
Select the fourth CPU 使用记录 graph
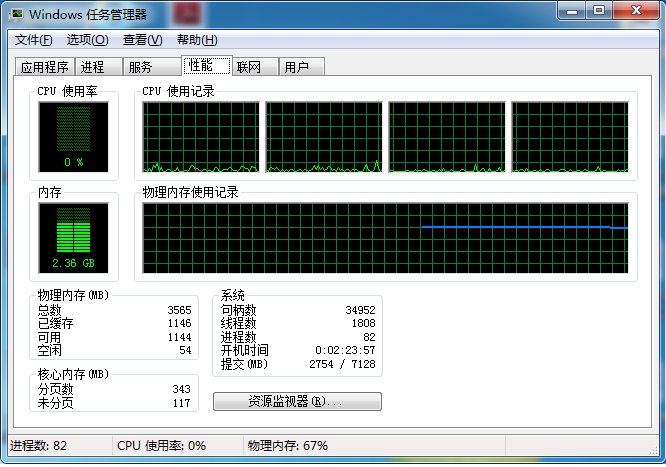(x=569, y=137)
